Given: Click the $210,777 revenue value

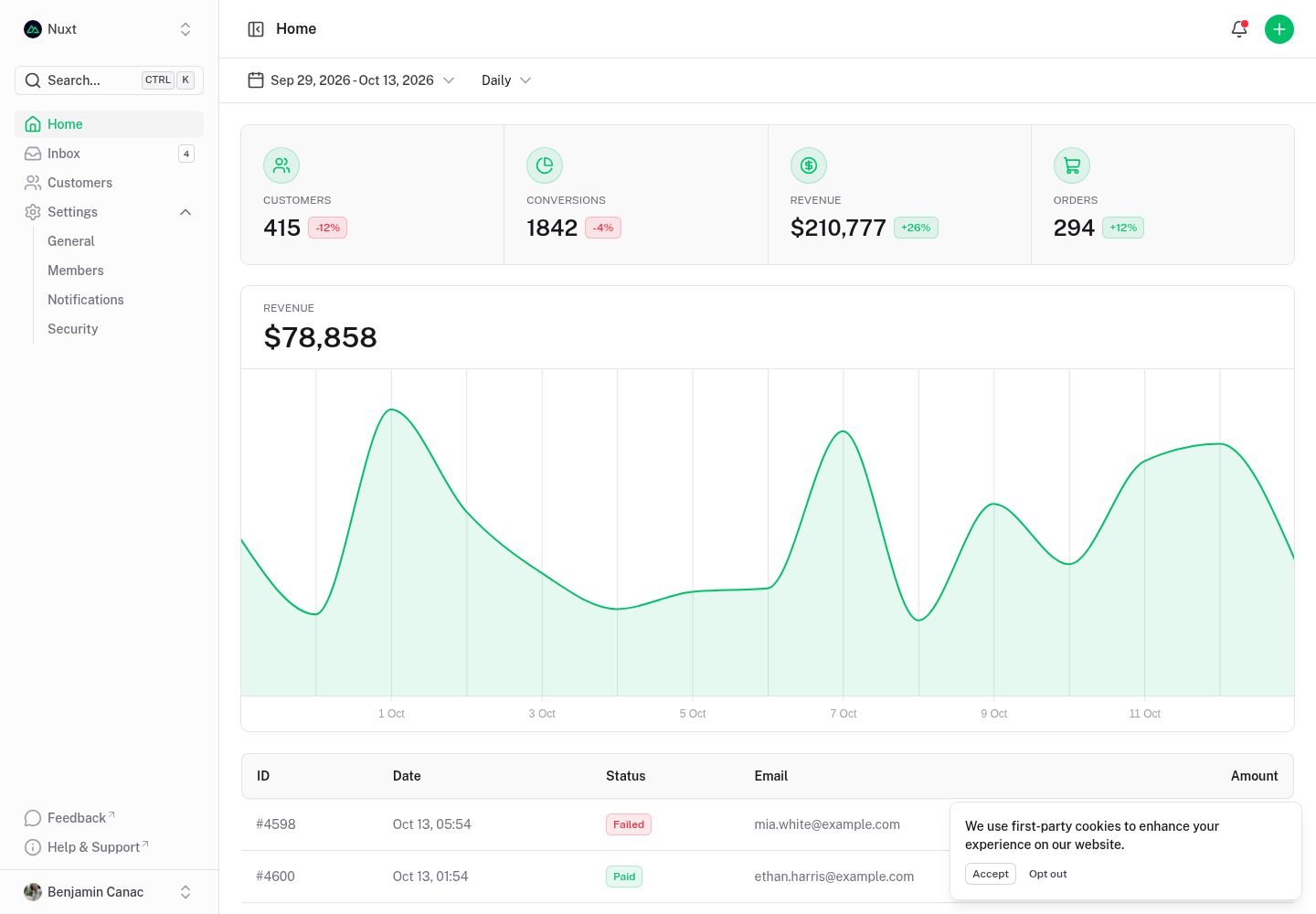Looking at the screenshot, I should (x=838, y=228).
